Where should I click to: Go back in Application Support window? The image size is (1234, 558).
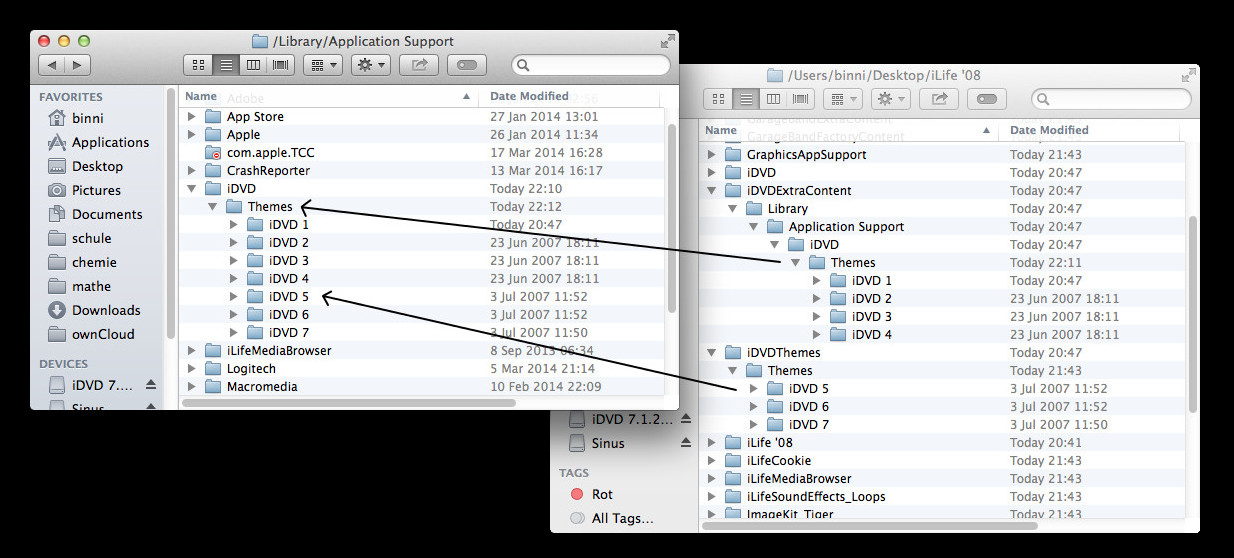pyautogui.click(x=52, y=65)
